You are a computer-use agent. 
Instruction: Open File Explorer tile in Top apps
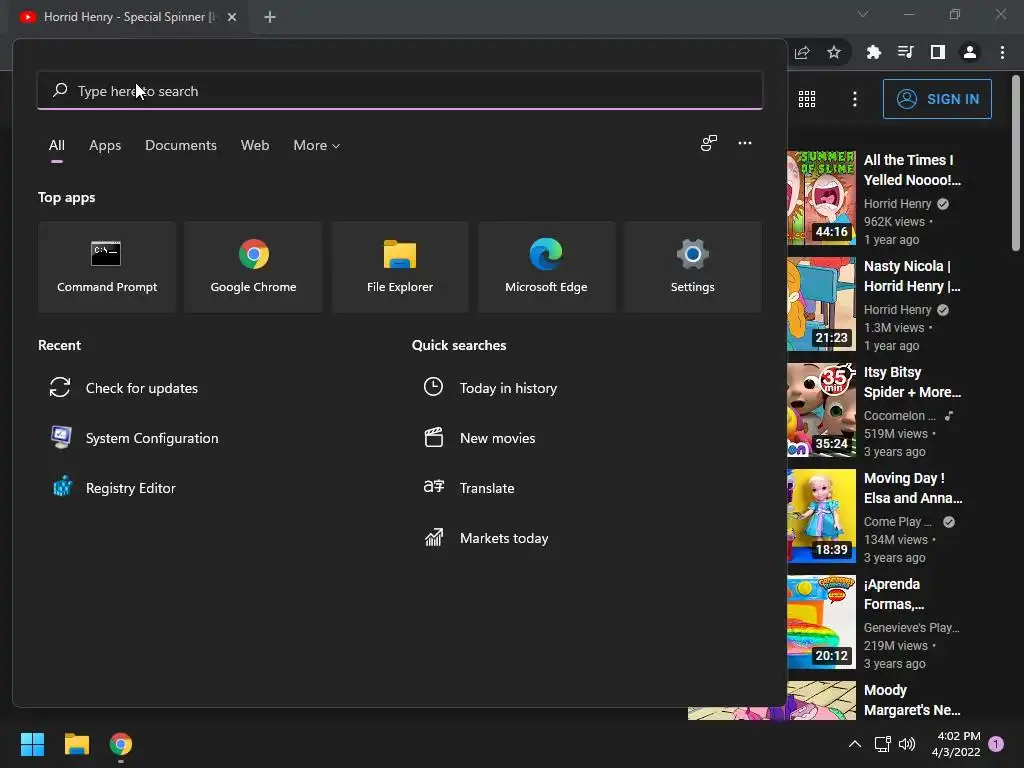pyautogui.click(x=400, y=266)
